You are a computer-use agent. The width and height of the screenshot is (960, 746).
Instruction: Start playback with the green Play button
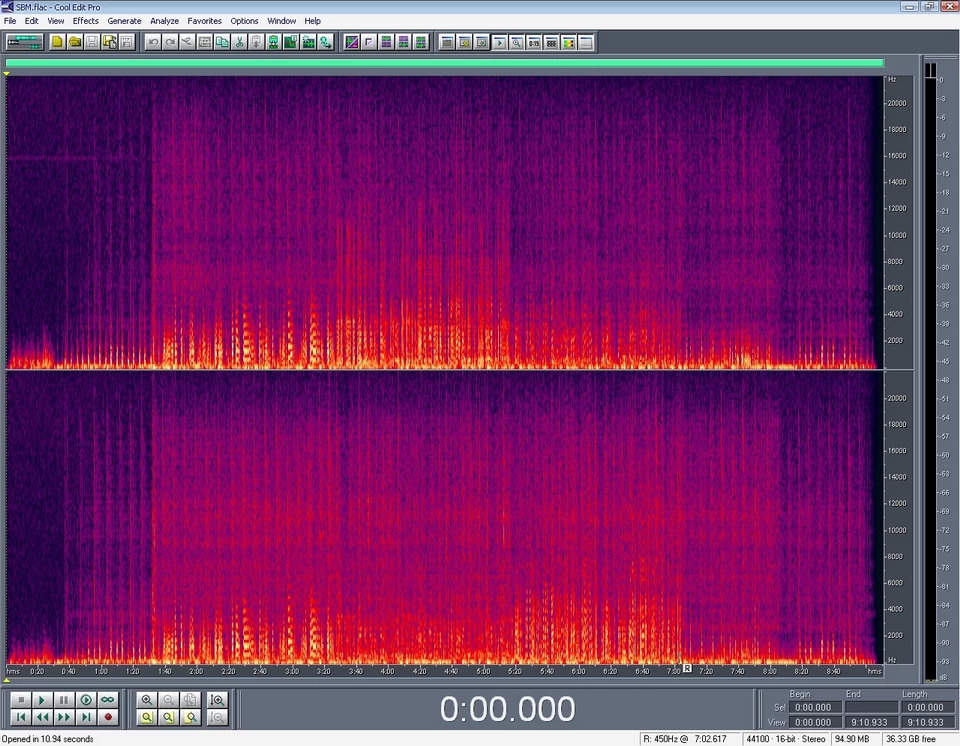click(42, 698)
